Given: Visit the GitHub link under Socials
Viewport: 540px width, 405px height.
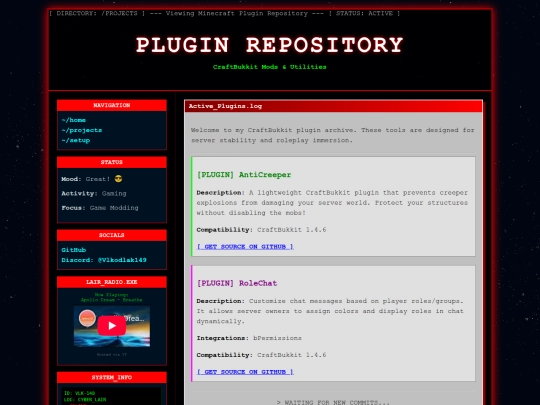Looking at the screenshot, I should [74, 250].
